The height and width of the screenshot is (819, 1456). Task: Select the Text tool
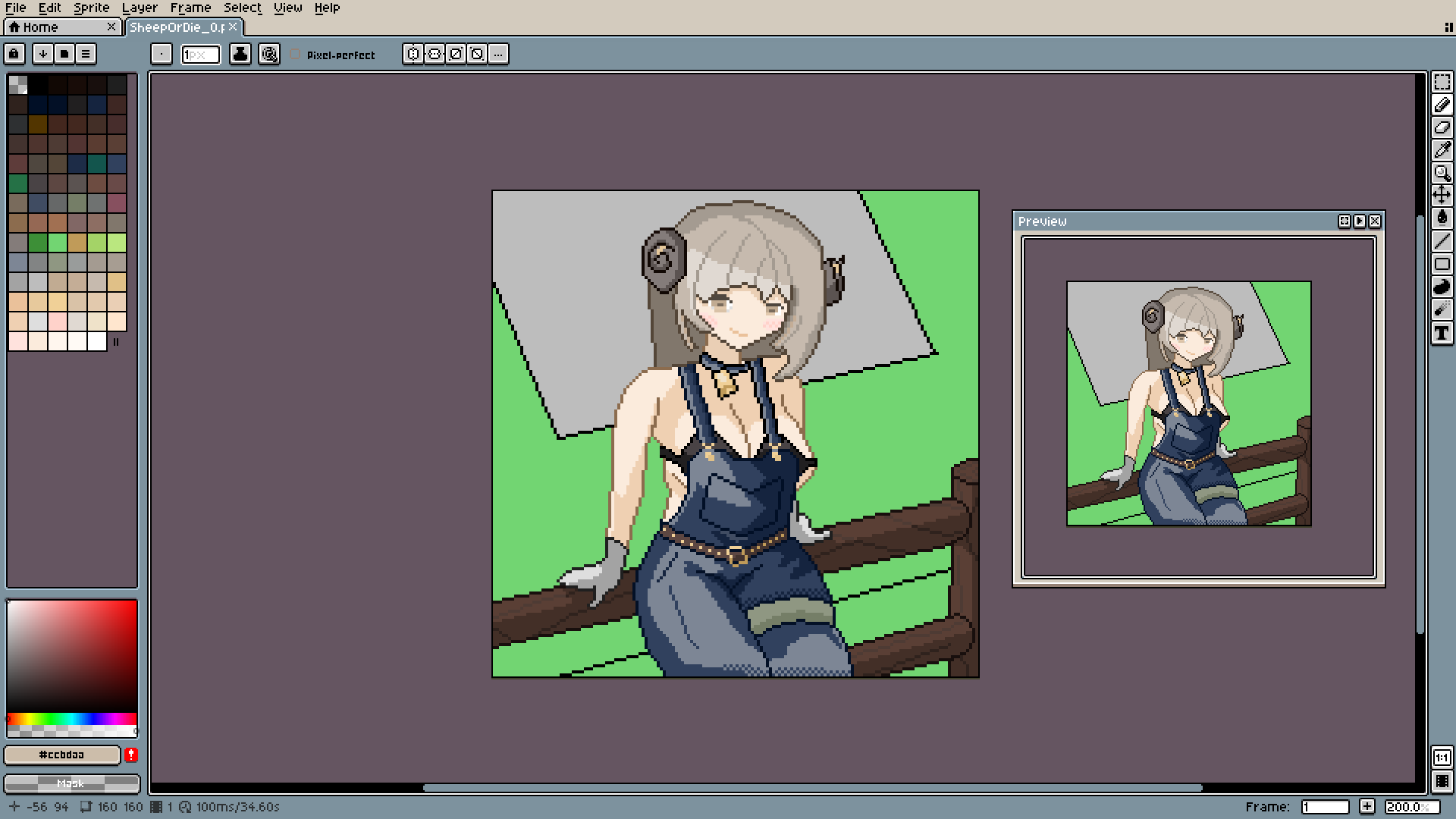(x=1442, y=333)
